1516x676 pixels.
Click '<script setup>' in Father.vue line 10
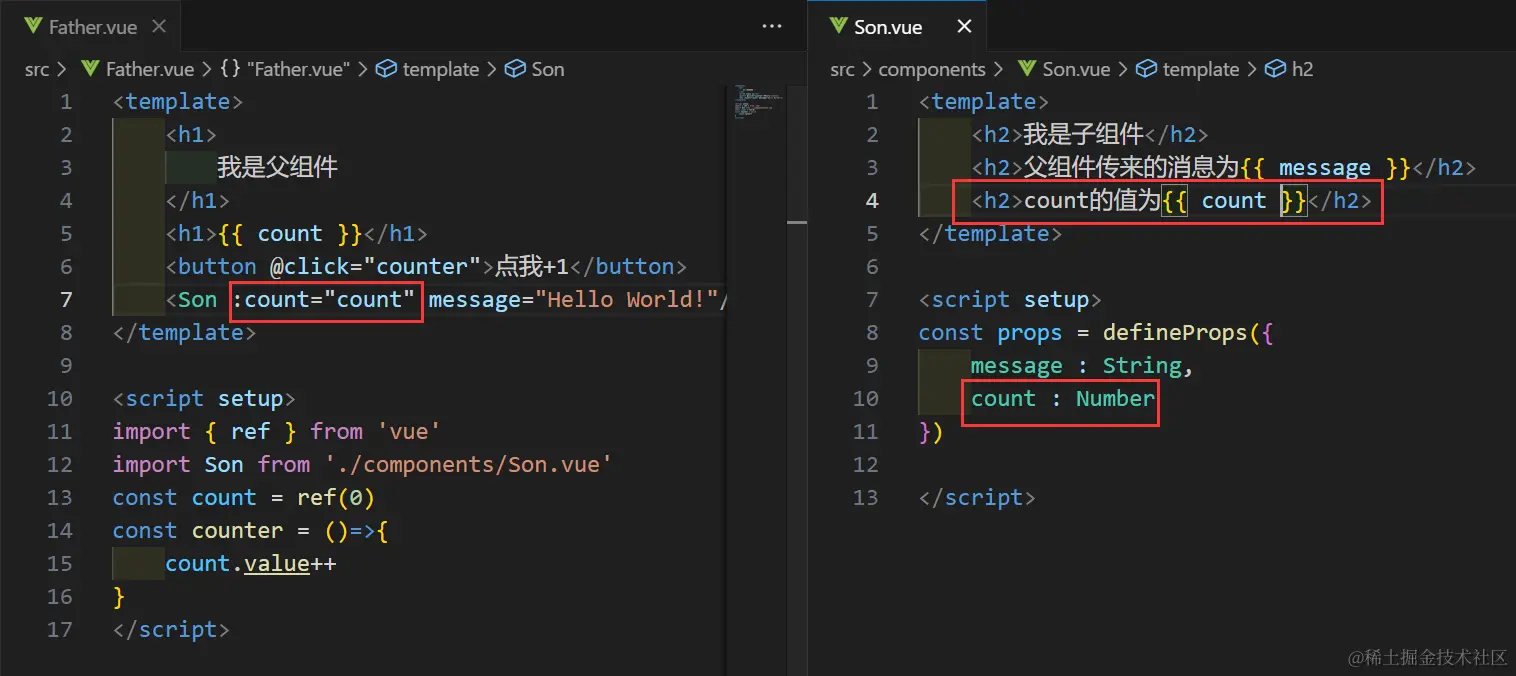[x=204, y=398]
